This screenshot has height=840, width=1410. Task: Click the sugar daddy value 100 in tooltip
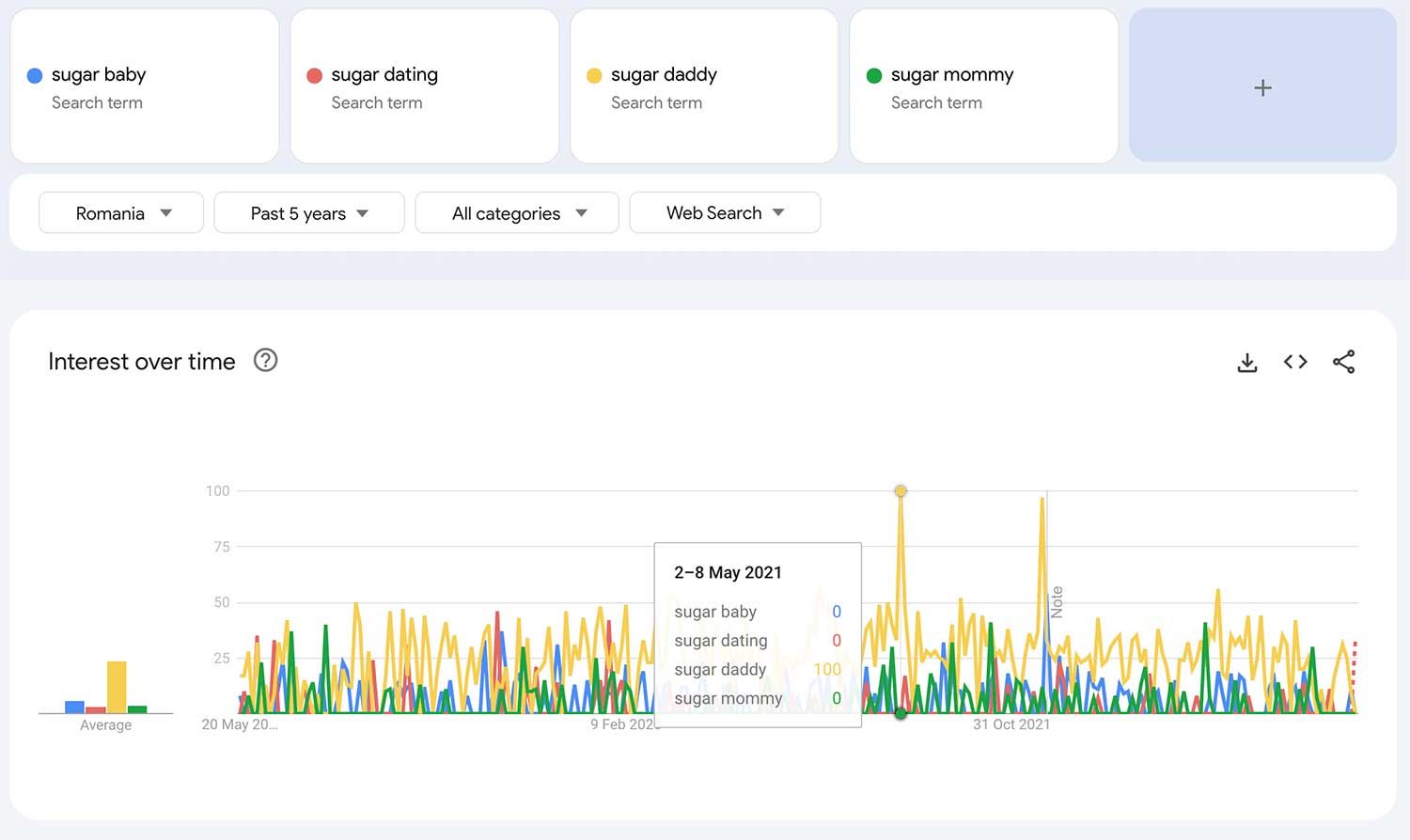point(827,669)
